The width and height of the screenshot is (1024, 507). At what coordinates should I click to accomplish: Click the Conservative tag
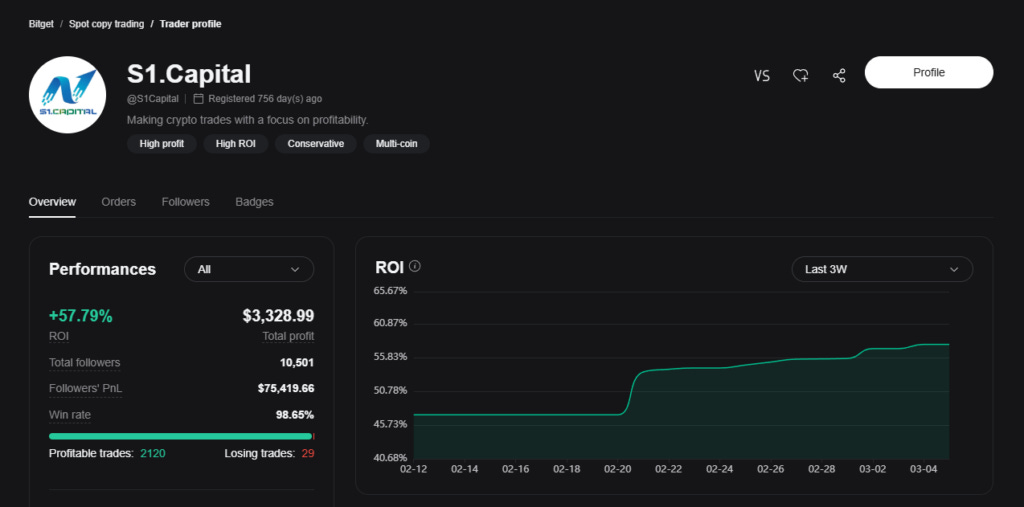pos(315,144)
